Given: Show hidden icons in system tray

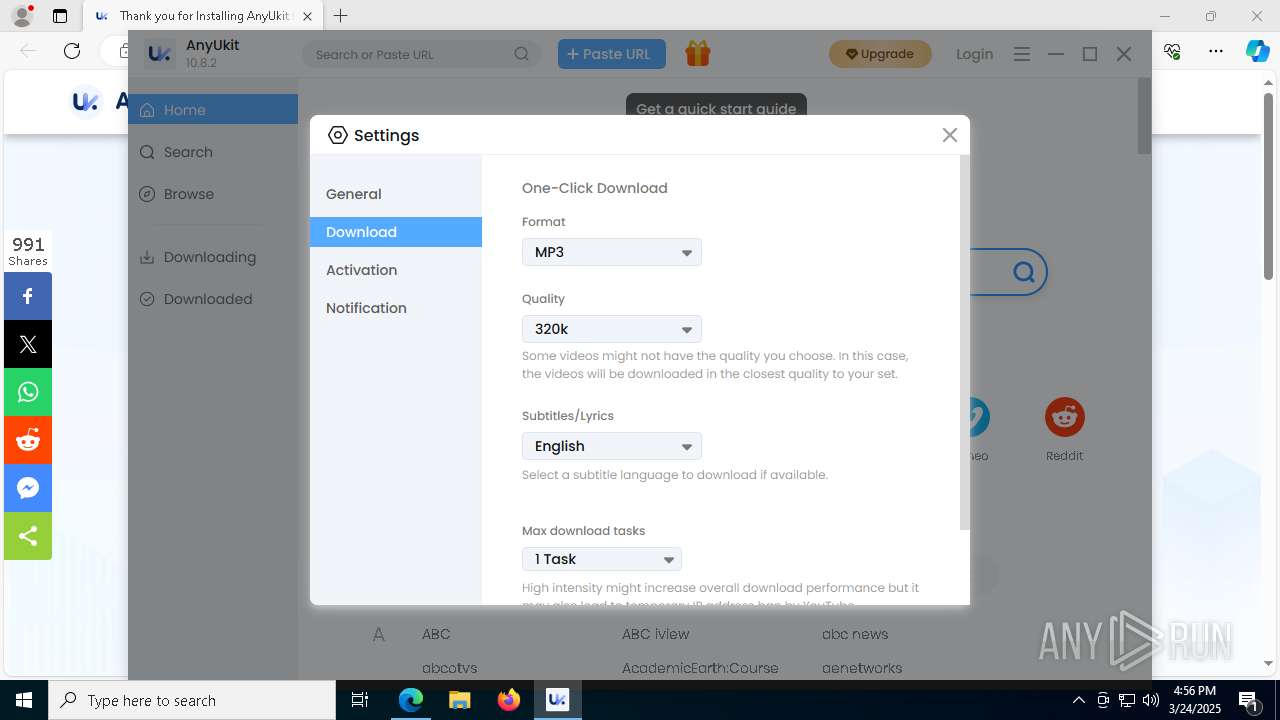Looking at the screenshot, I should 1079,700.
